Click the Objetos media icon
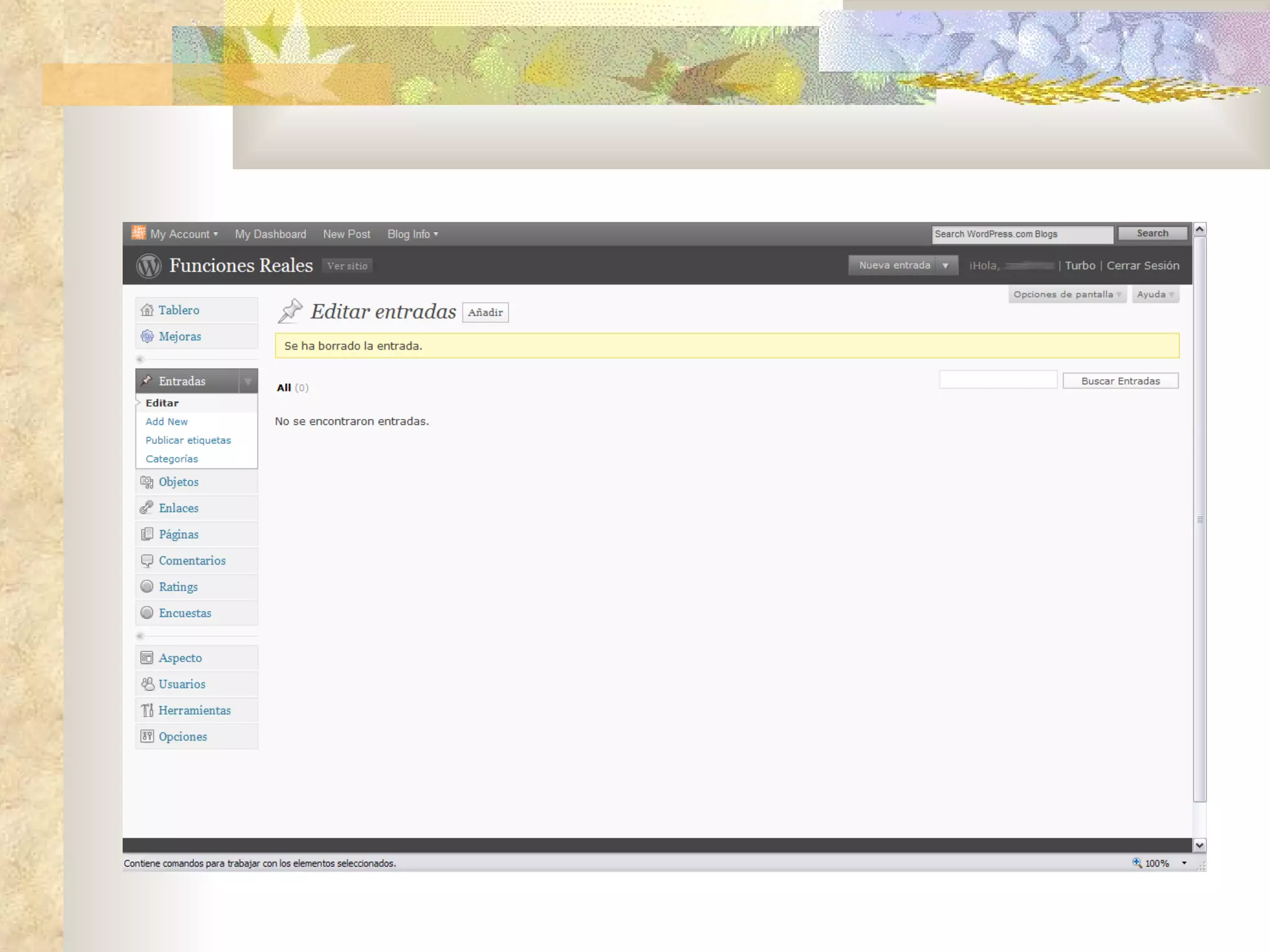This screenshot has width=1270, height=952. [x=147, y=482]
